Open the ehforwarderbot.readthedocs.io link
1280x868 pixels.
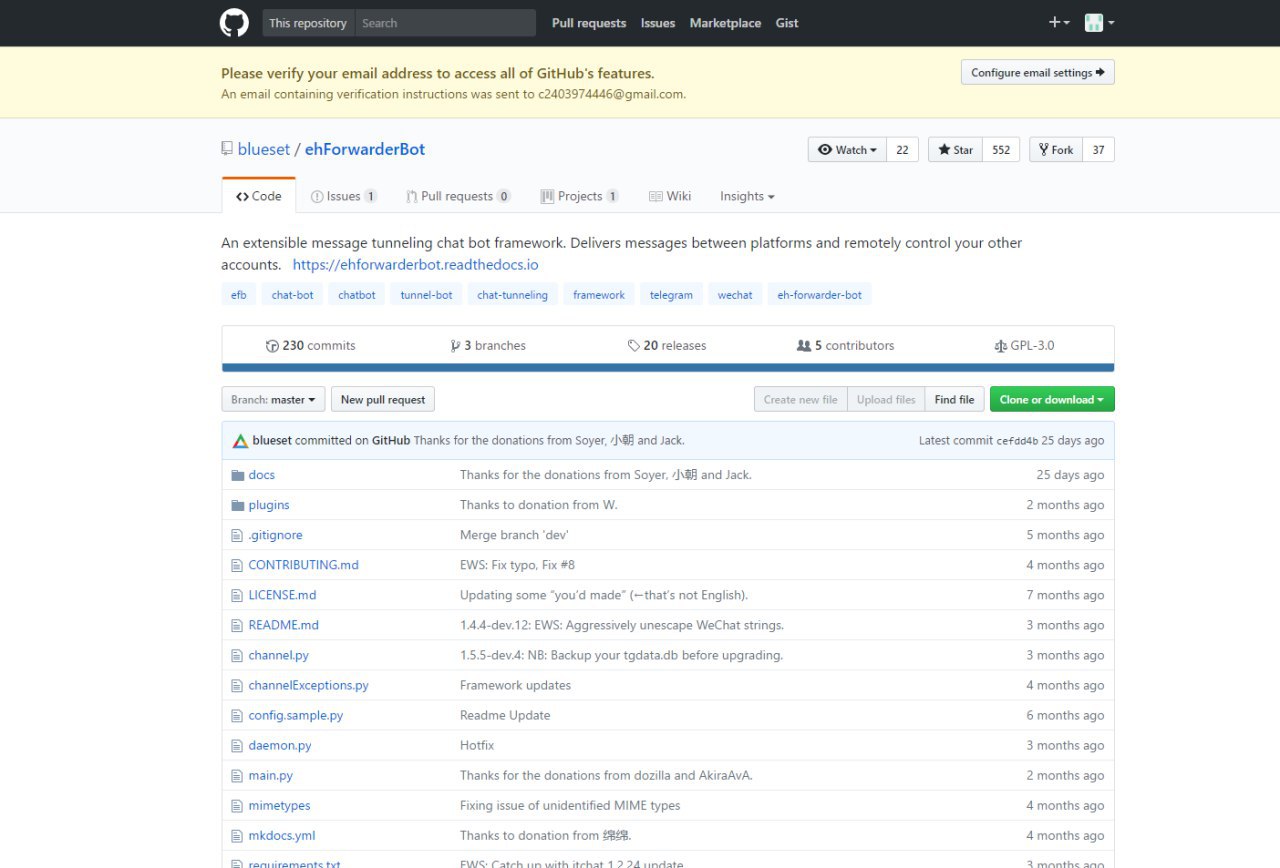[415, 265]
